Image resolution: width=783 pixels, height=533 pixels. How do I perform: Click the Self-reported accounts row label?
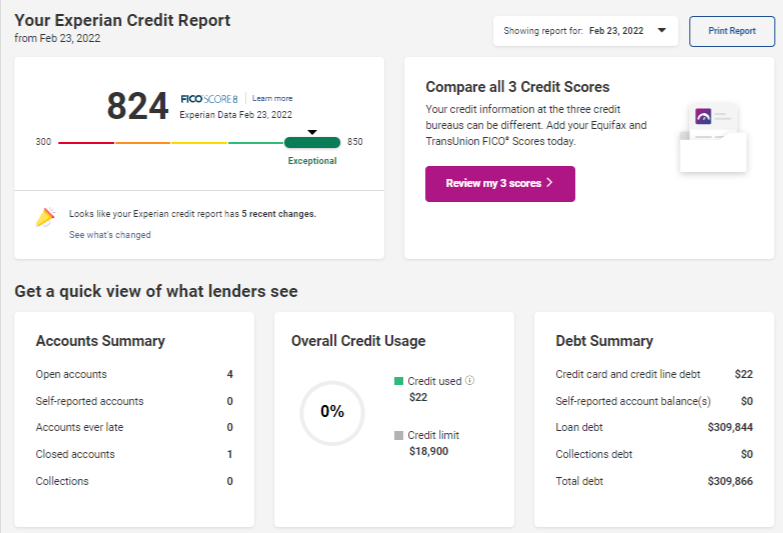[x=89, y=401]
